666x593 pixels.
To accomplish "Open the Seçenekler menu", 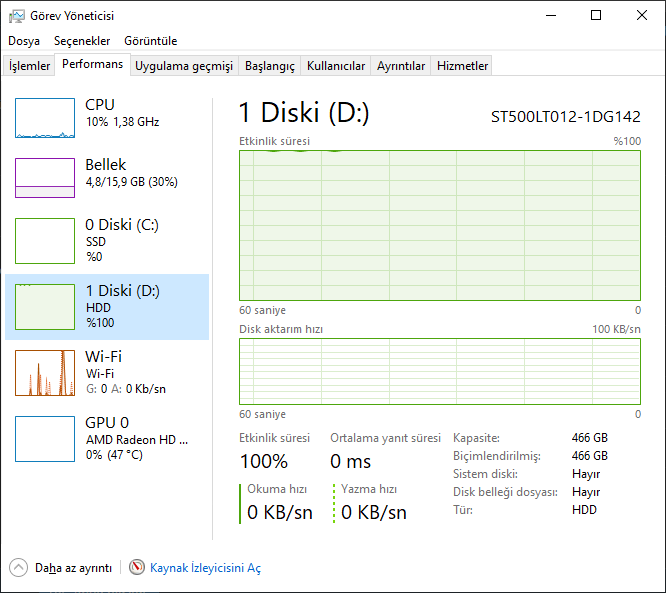I will [82, 41].
